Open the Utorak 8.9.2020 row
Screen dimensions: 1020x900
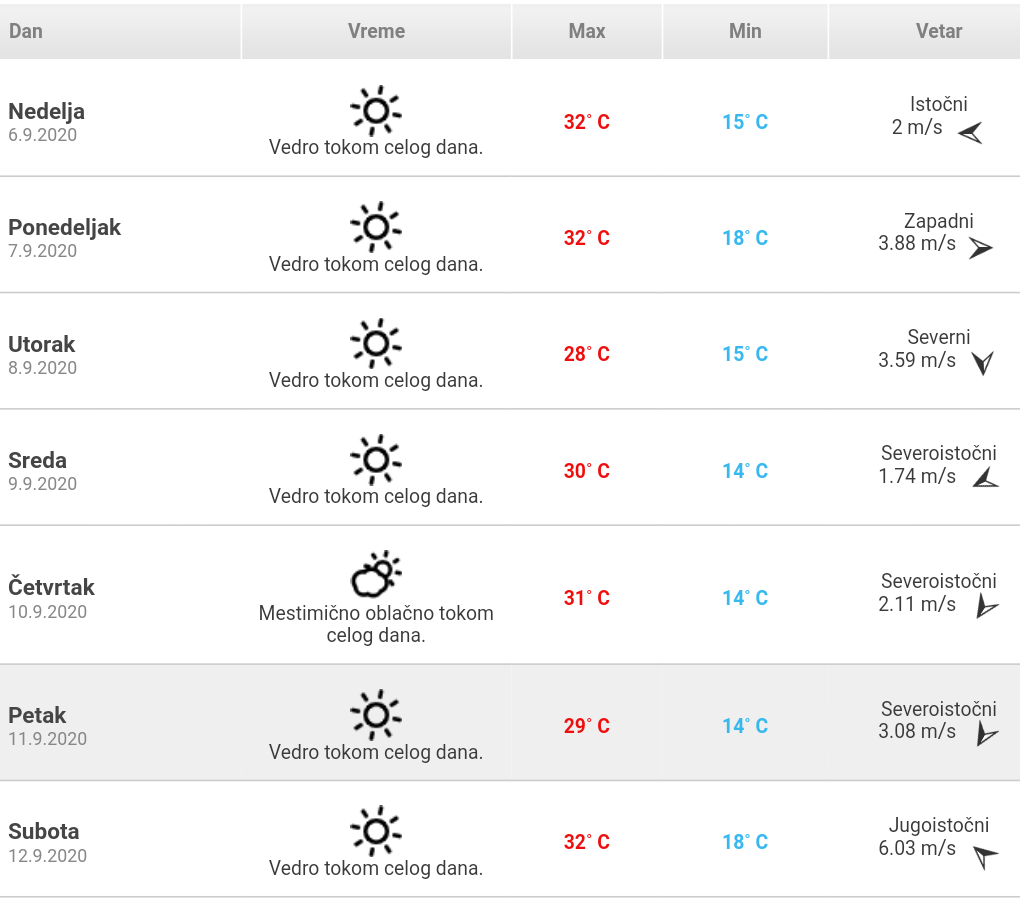click(x=510, y=351)
